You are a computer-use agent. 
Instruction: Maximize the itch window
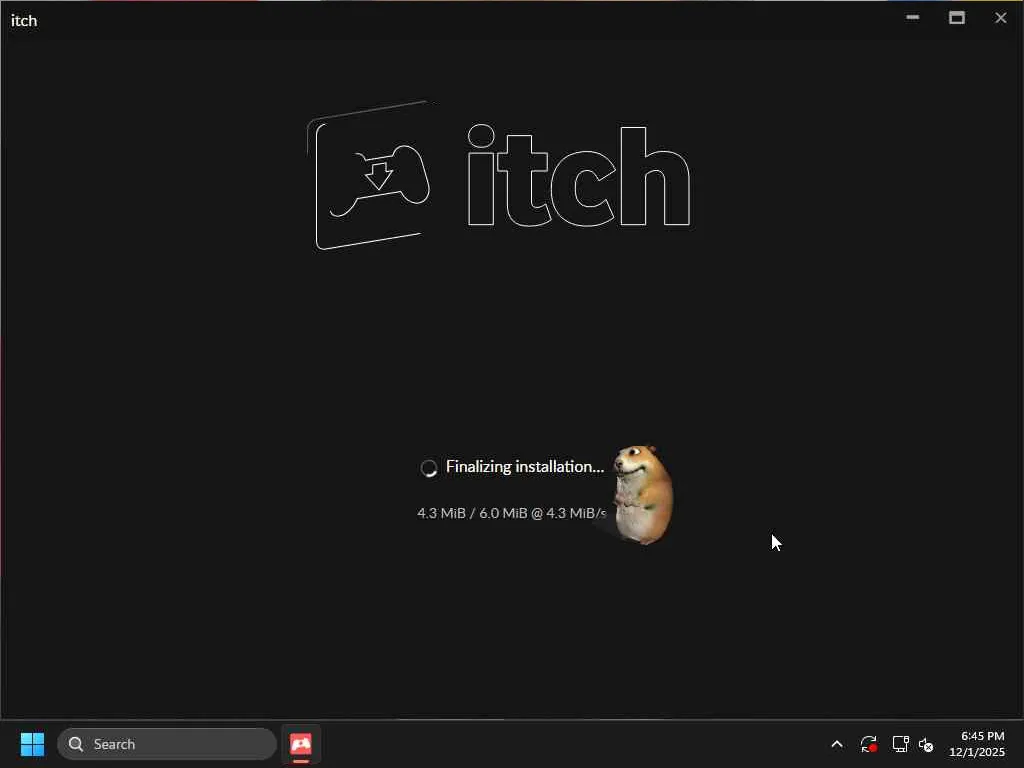pyautogui.click(x=957, y=18)
